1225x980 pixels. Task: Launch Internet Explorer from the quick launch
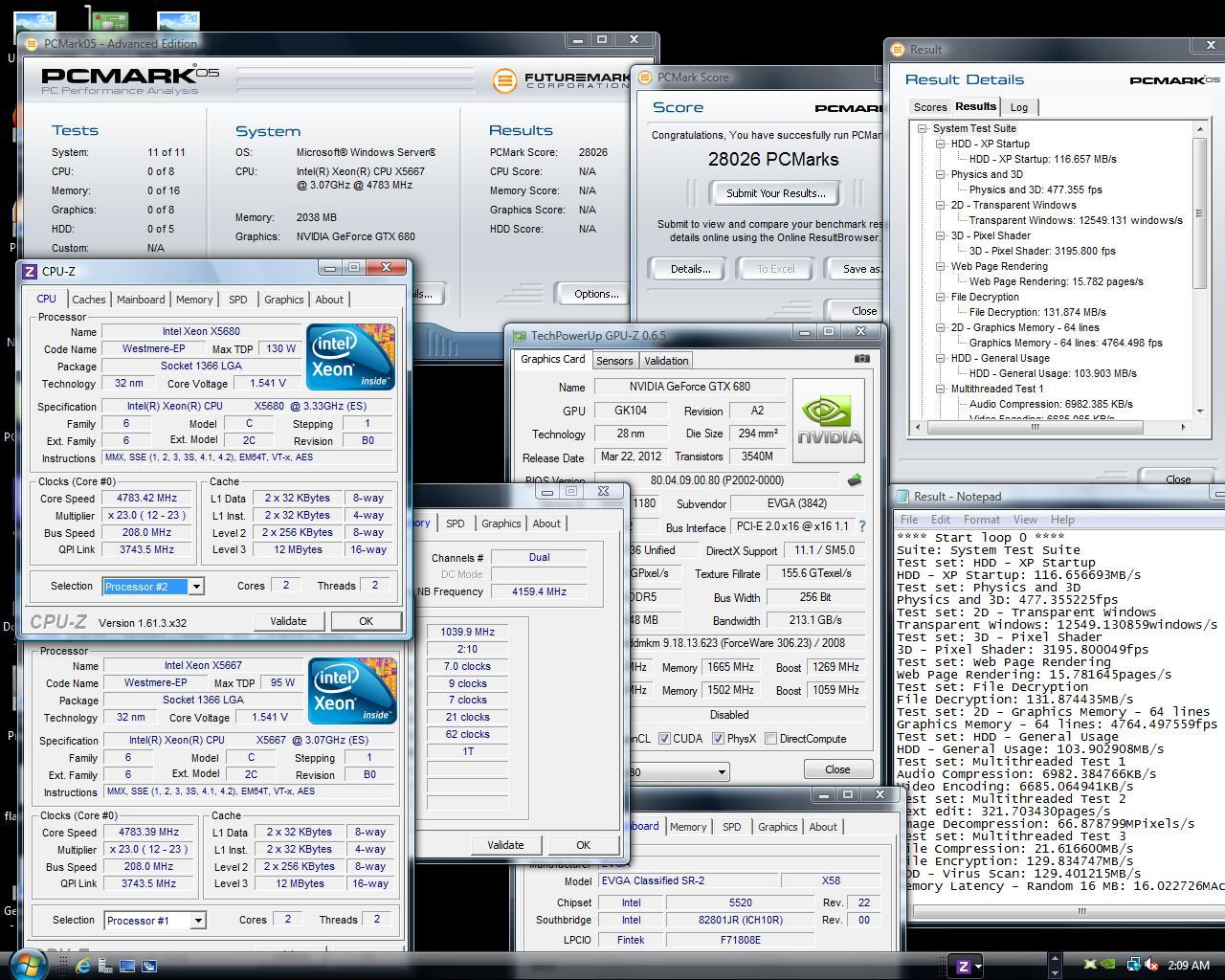pyautogui.click(x=83, y=966)
